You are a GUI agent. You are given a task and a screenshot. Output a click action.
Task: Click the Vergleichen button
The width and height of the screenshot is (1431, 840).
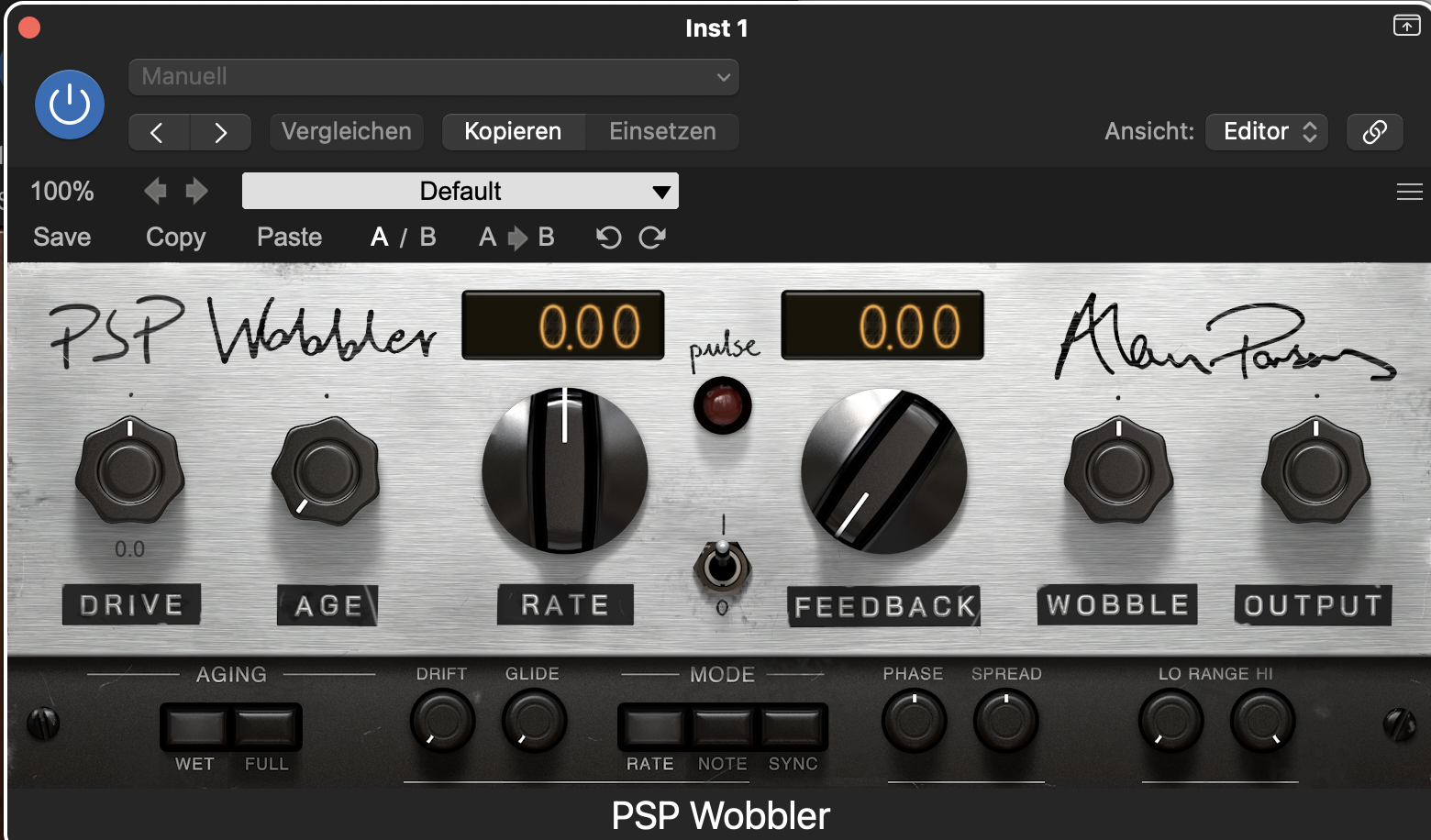tap(347, 132)
